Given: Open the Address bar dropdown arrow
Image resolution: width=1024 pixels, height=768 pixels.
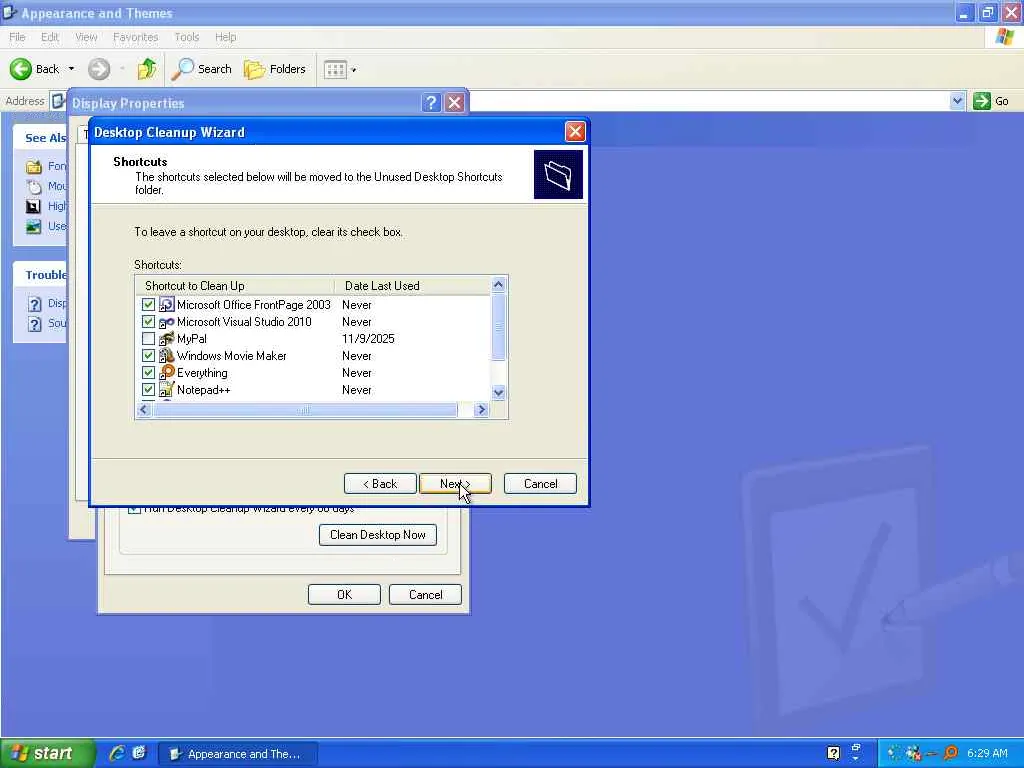Looking at the screenshot, I should click(x=957, y=101).
